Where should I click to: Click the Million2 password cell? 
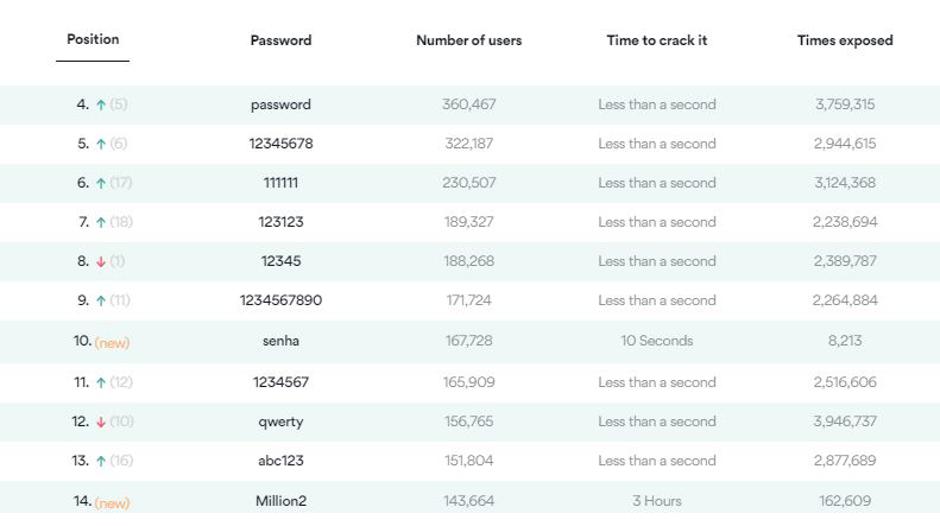coord(281,501)
